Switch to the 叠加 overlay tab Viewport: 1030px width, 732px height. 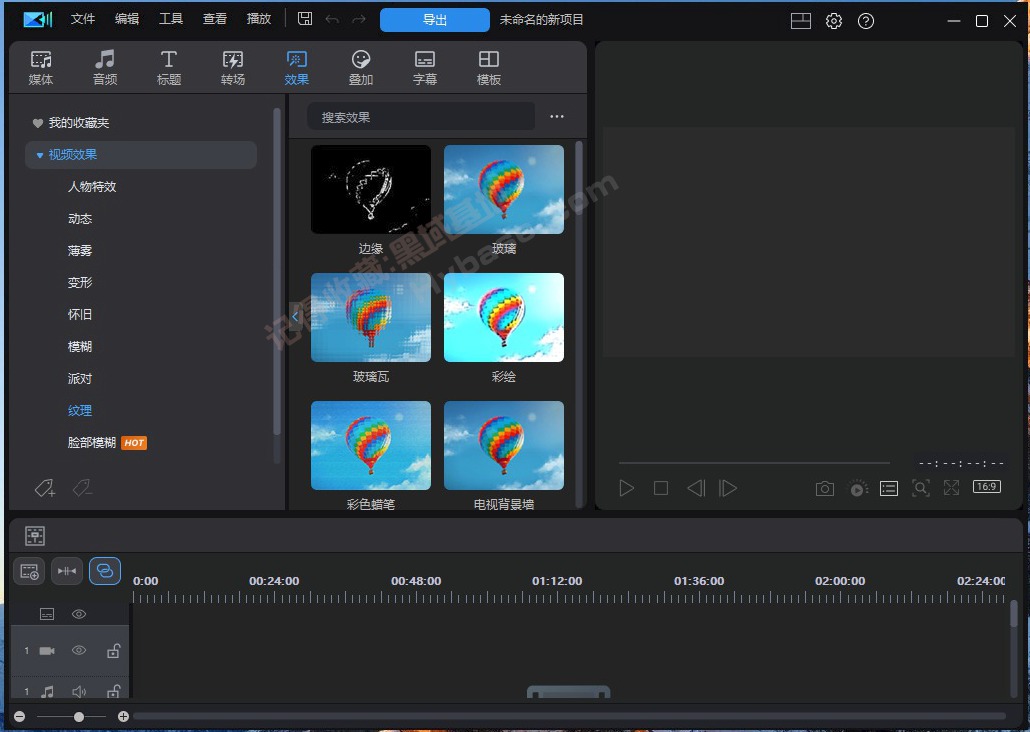click(x=360, y=66)
